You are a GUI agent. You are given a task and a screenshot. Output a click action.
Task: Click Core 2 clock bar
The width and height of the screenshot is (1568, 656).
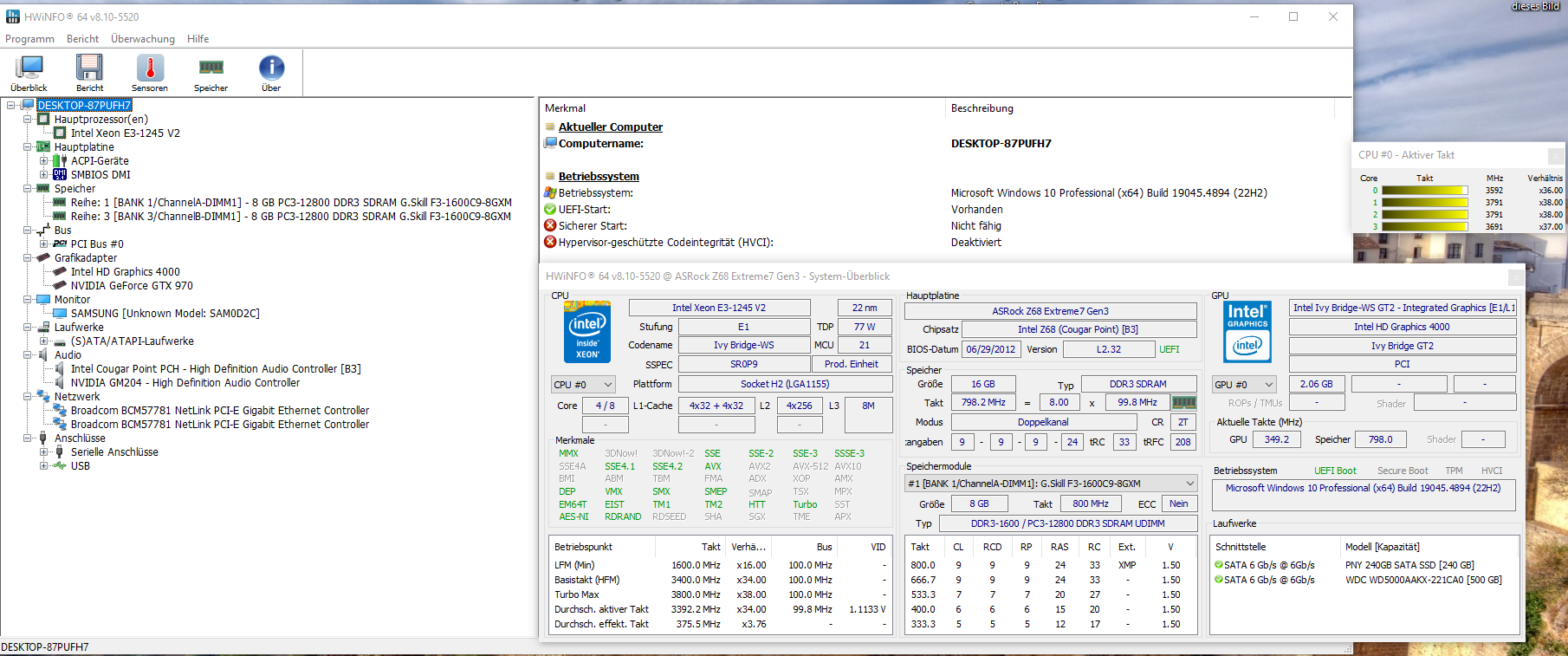[x=1424, y=215]
